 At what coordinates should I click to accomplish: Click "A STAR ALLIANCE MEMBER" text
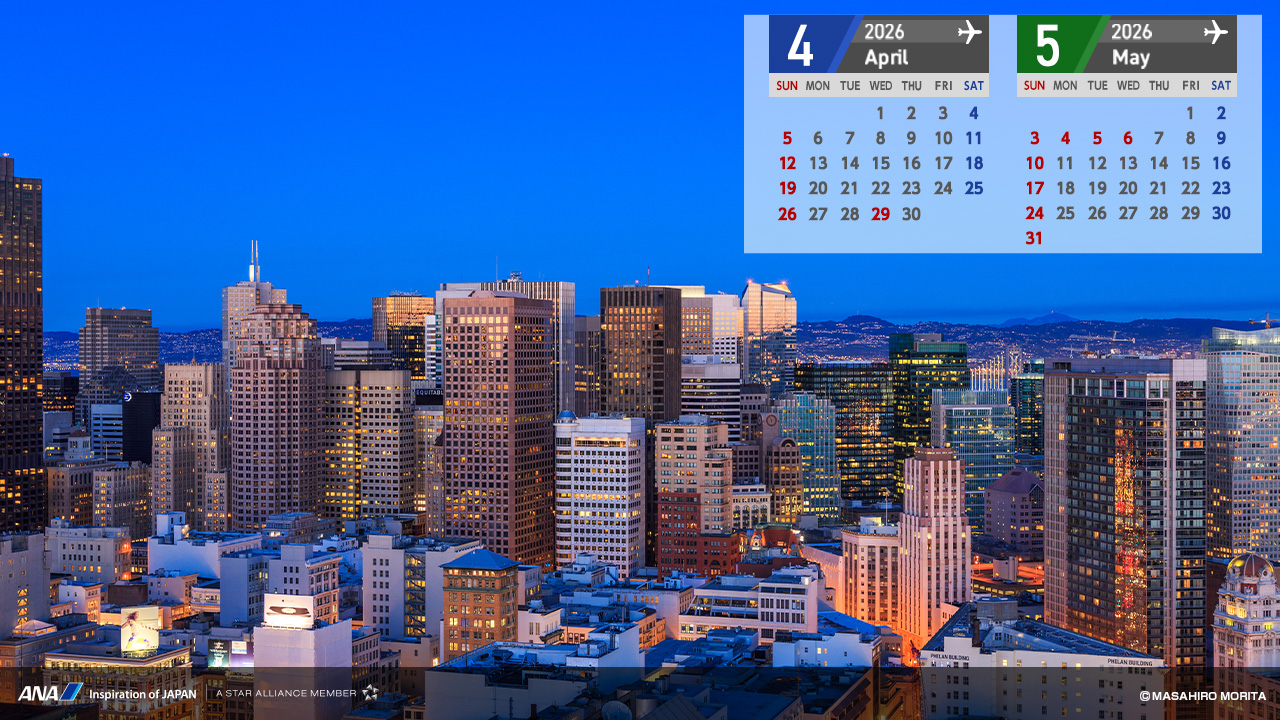tap(286, 693)
